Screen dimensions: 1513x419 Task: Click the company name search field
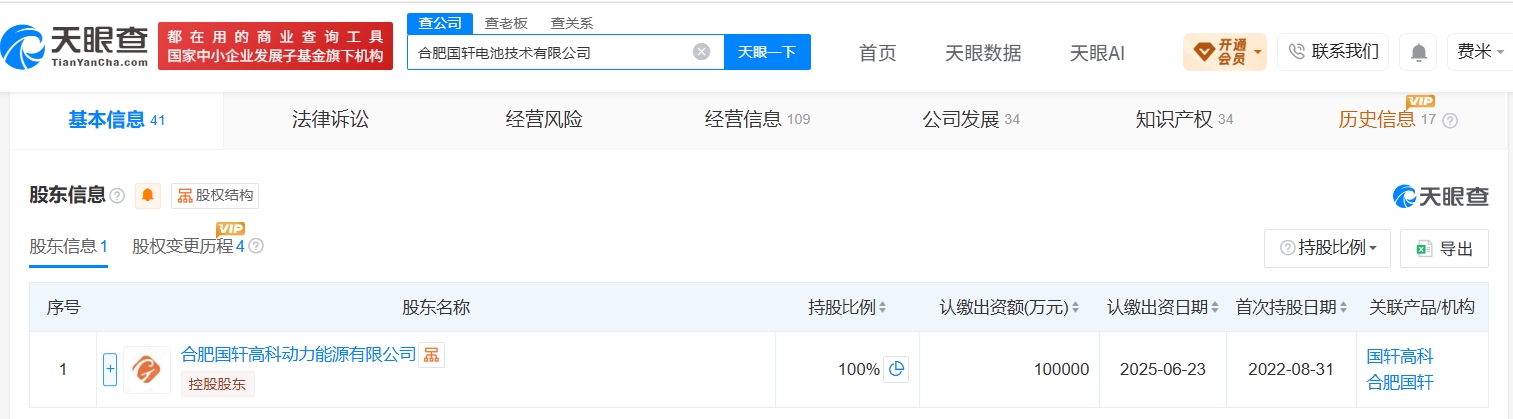pyautogui.click(x=549, y=52)
